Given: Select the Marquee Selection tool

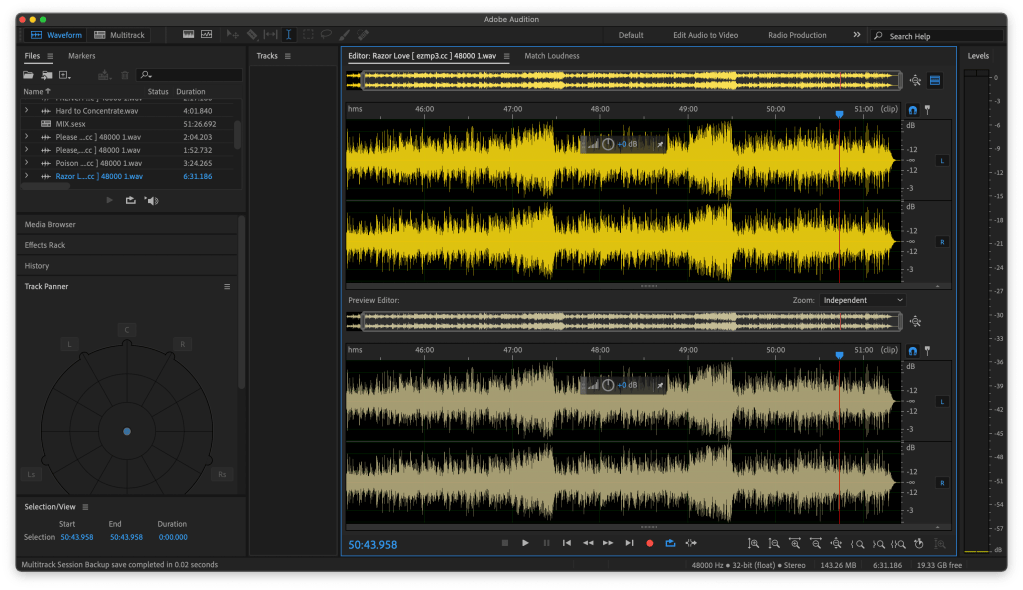Looking at the screenshot, I should (308, 33).
